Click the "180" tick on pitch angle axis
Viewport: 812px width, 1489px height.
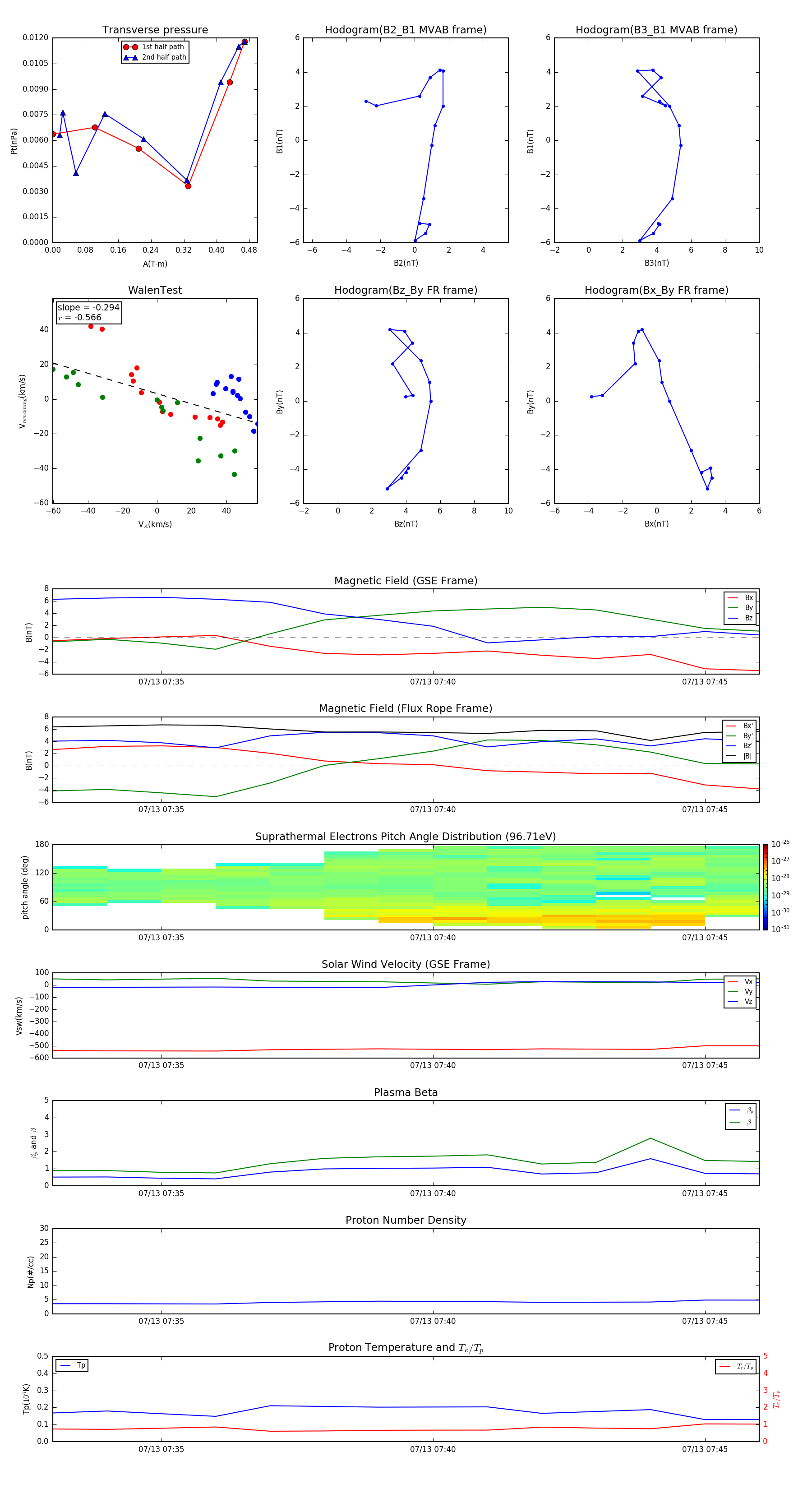[42, 845]
